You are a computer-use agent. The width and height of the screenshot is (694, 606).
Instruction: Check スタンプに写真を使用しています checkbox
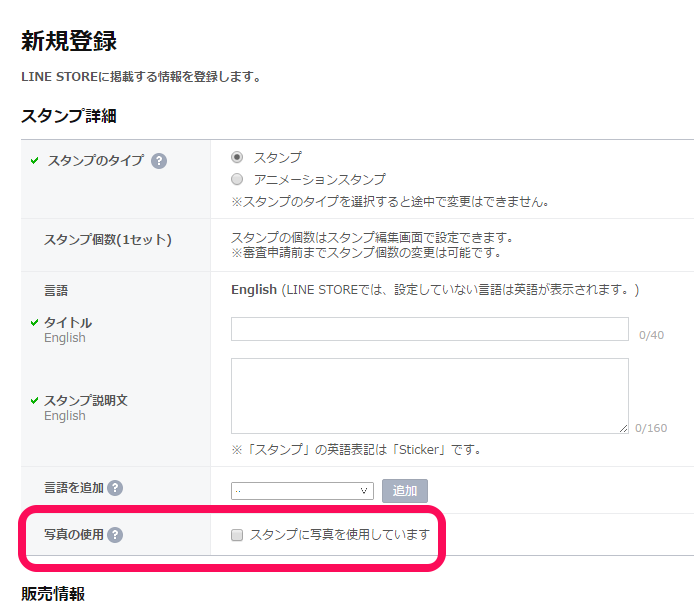[x=237, y=535]
